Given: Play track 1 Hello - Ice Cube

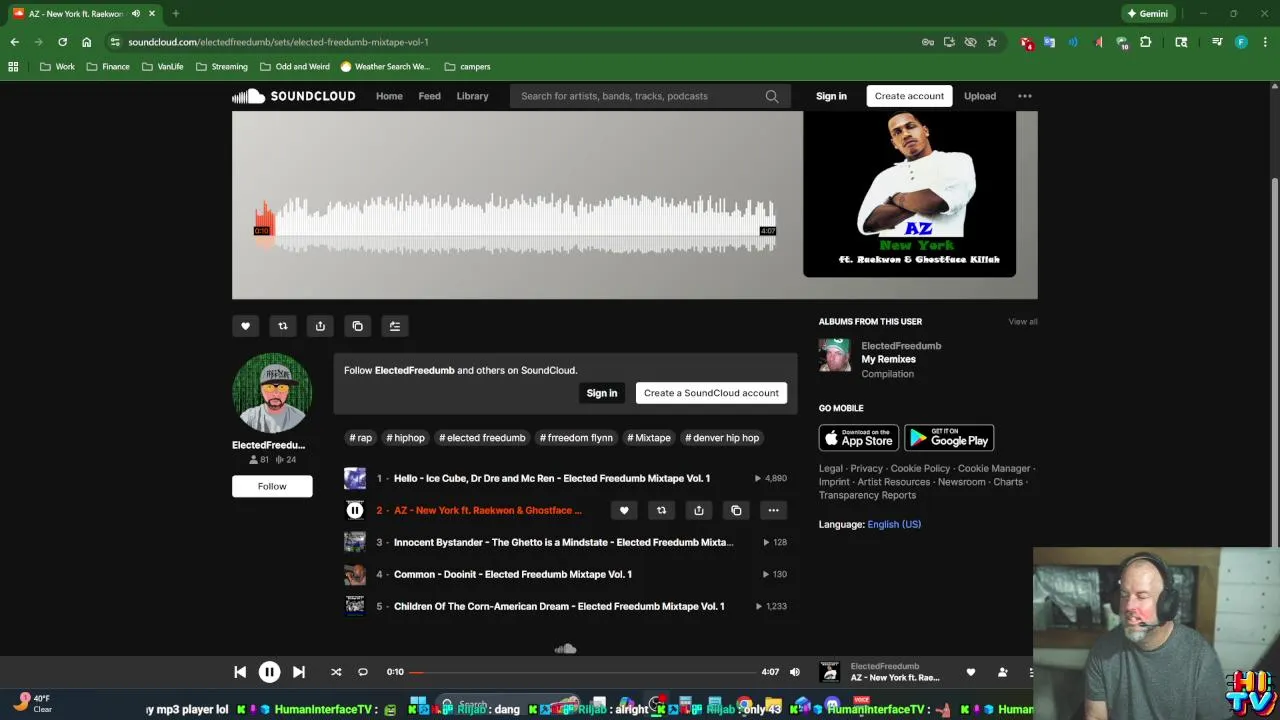Looking at the screenshot, I should point(552,478).
